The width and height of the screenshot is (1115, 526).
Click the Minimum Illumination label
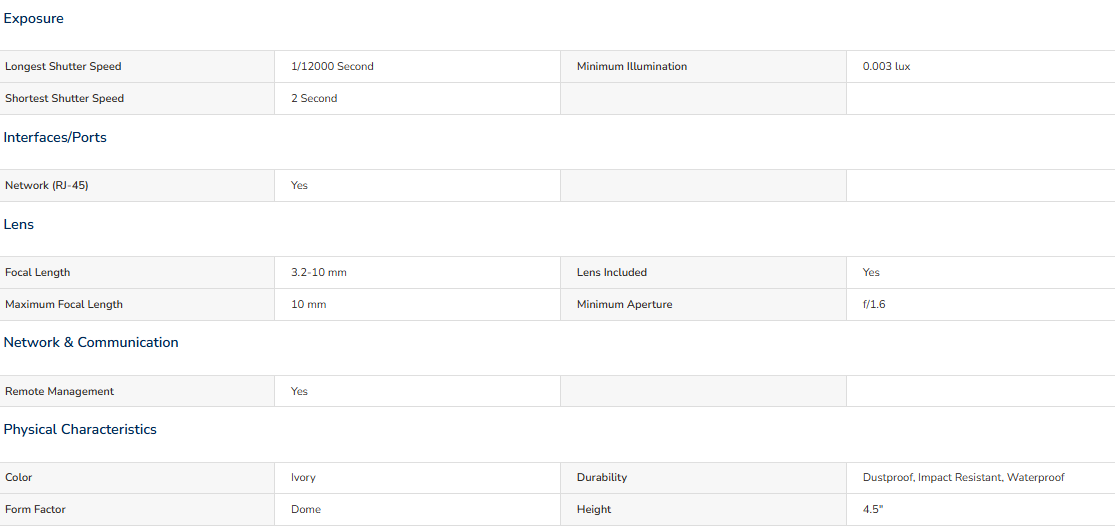pyautogui.click(x=632, y=67)
